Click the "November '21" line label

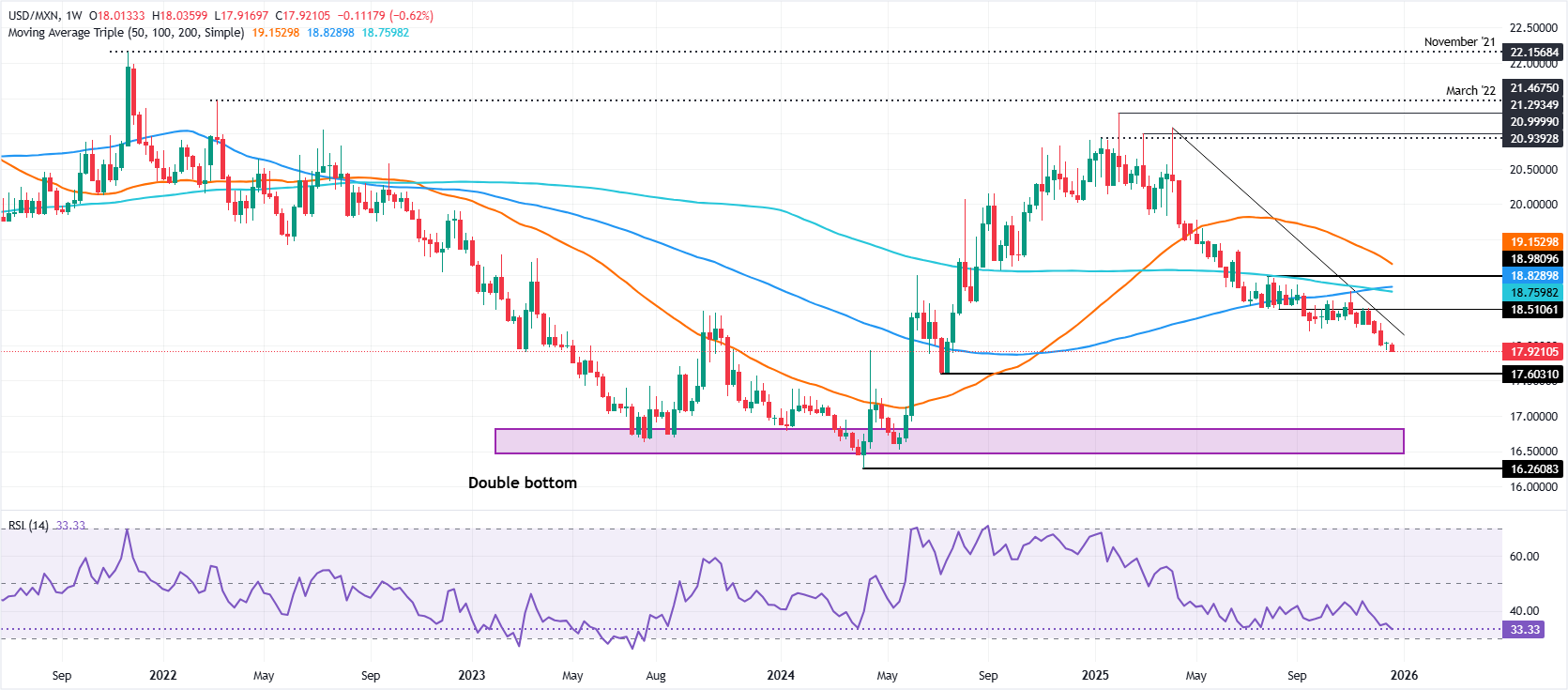coord(1459,42)
